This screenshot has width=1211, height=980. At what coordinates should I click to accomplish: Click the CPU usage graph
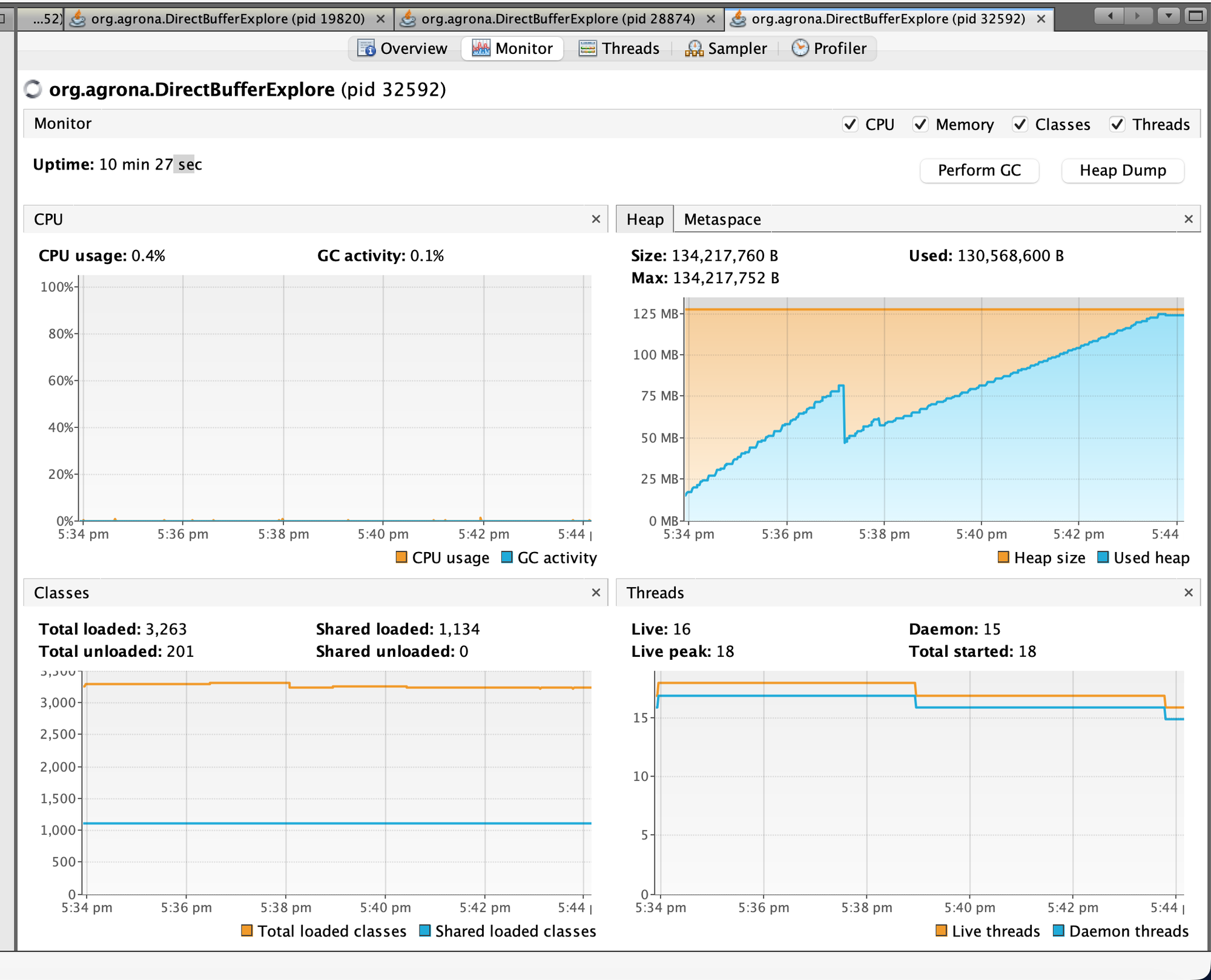(335, 398)
